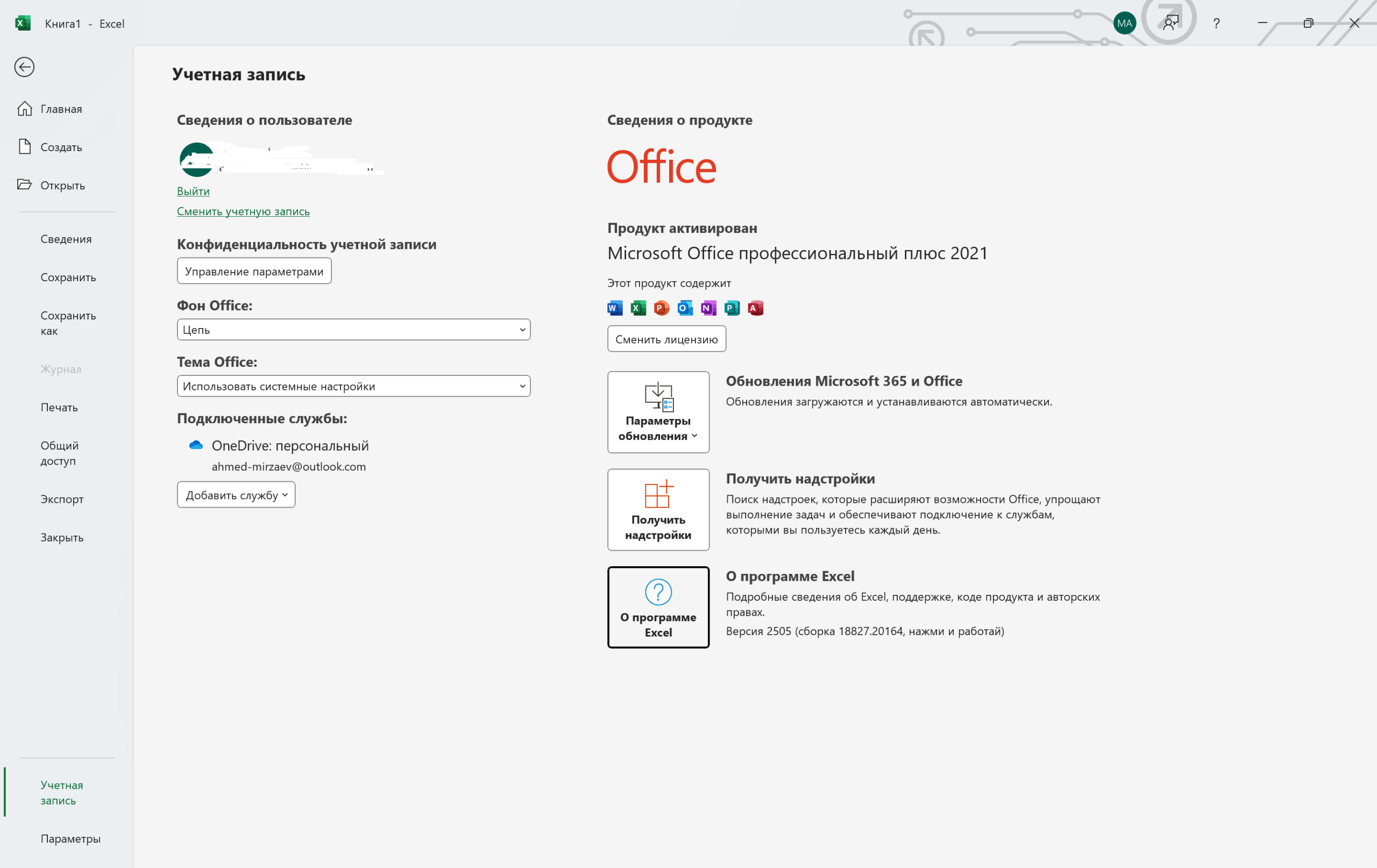
Task: Click the Excel logo in title bar
Action: [23, 24]
